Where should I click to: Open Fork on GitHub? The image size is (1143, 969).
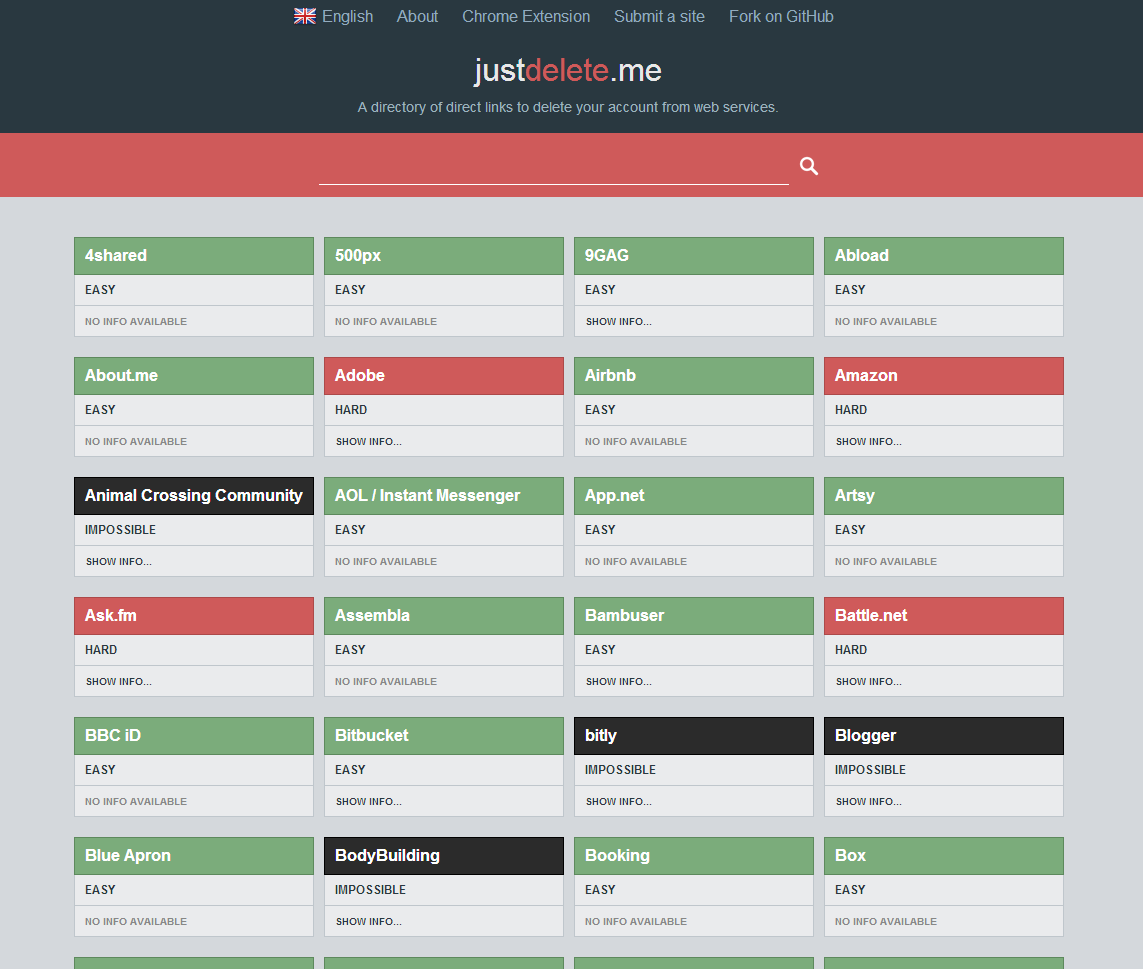click(781, 16)
